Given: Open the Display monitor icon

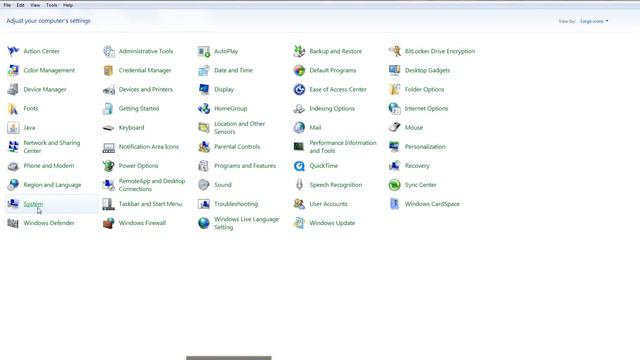Looking at the screenshot, I should (204, 89).
